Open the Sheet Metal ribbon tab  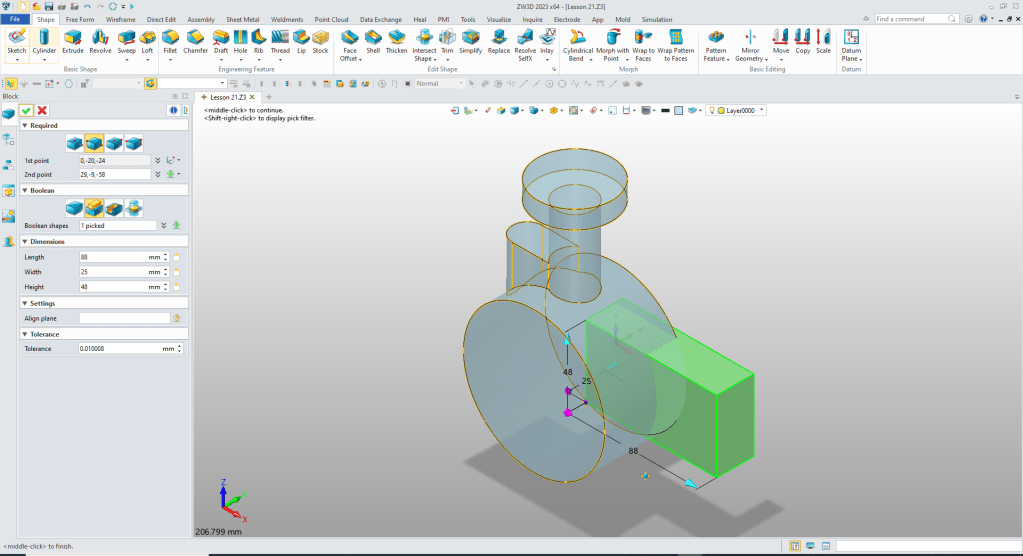click(x=243, y=19)
